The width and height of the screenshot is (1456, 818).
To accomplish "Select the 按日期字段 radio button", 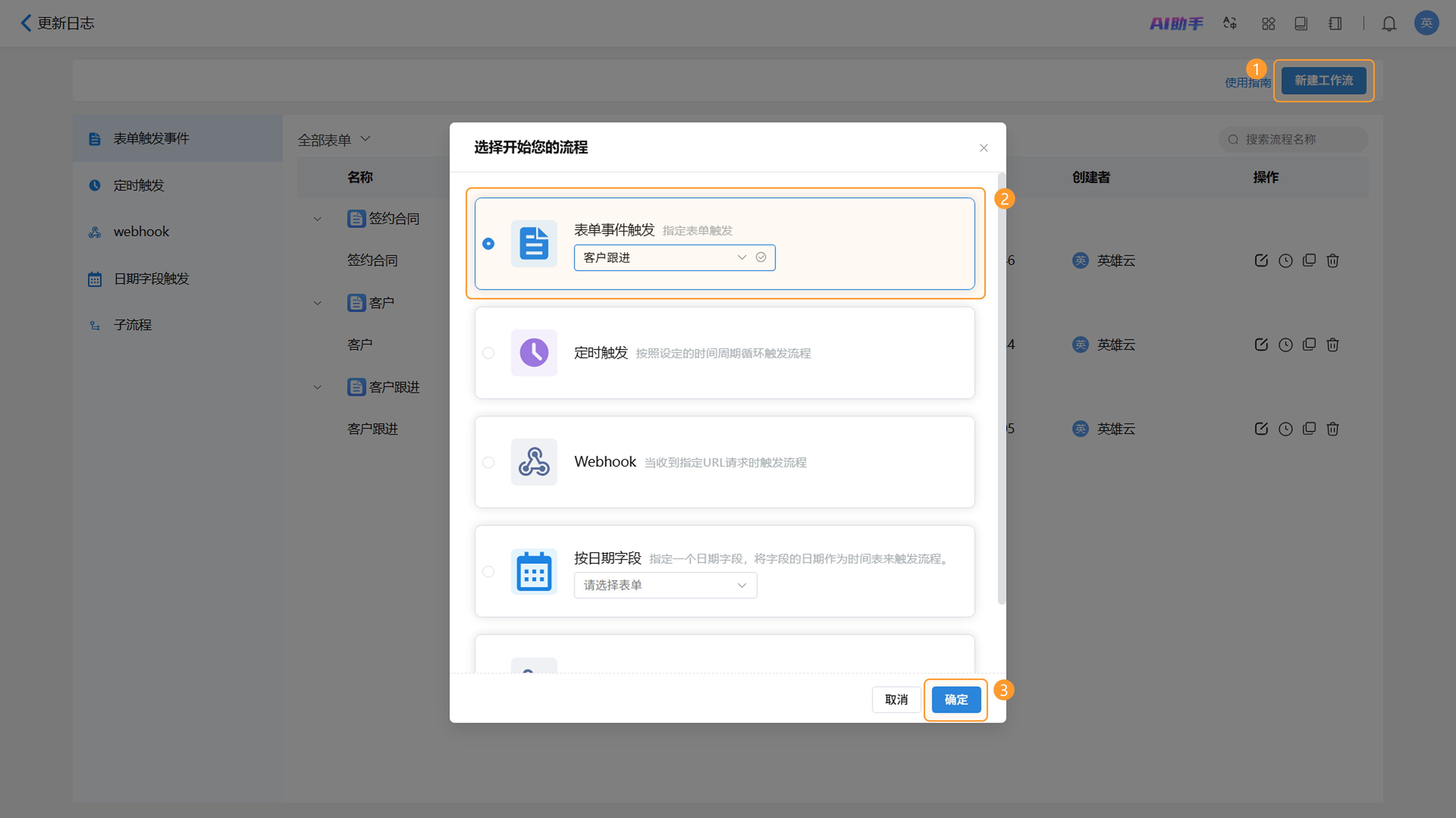I will (x=488, y=571).
